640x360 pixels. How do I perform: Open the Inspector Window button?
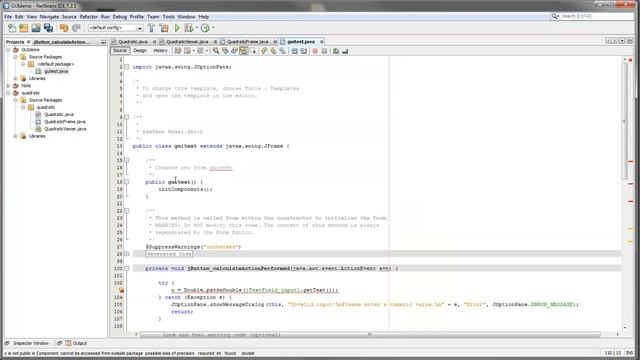[x=27, y=343]
